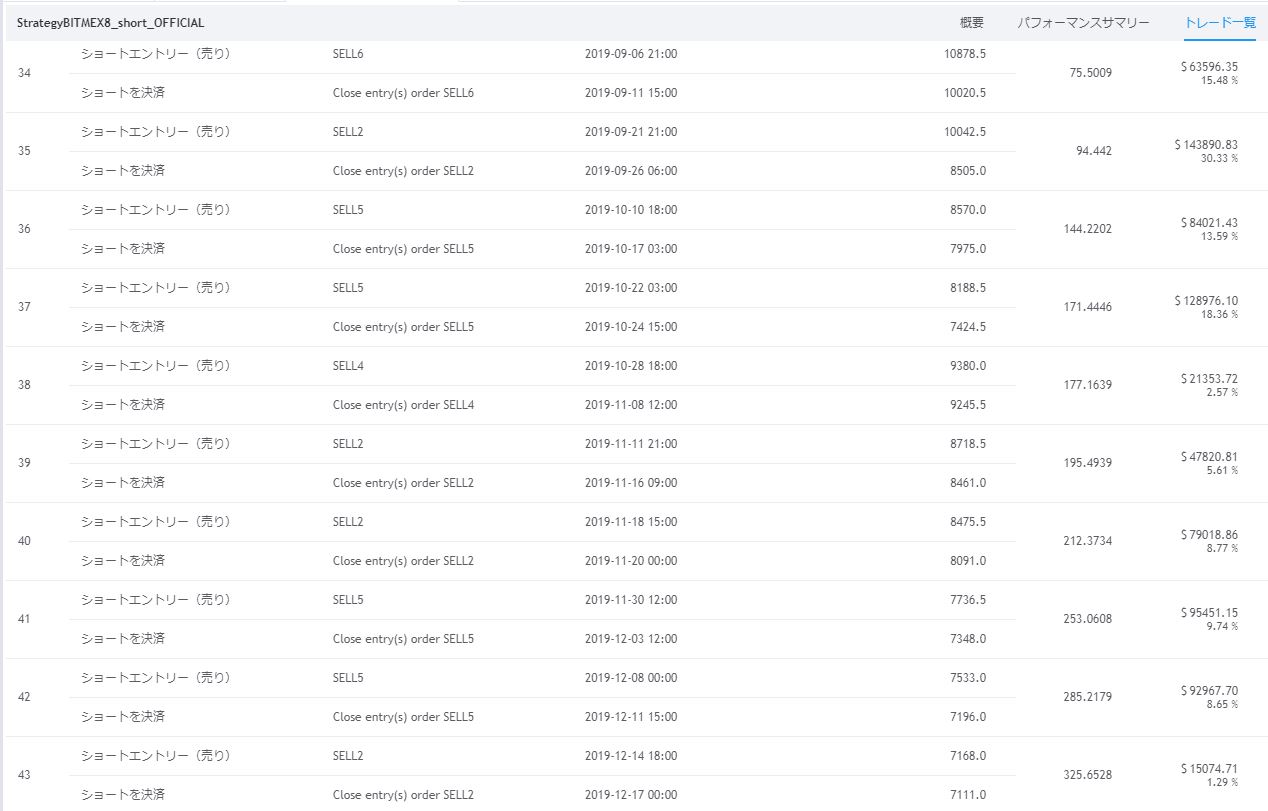Select exit date 2019-09-26 06:00
The height and width of the screenshot is (811, 1268).
631,171
